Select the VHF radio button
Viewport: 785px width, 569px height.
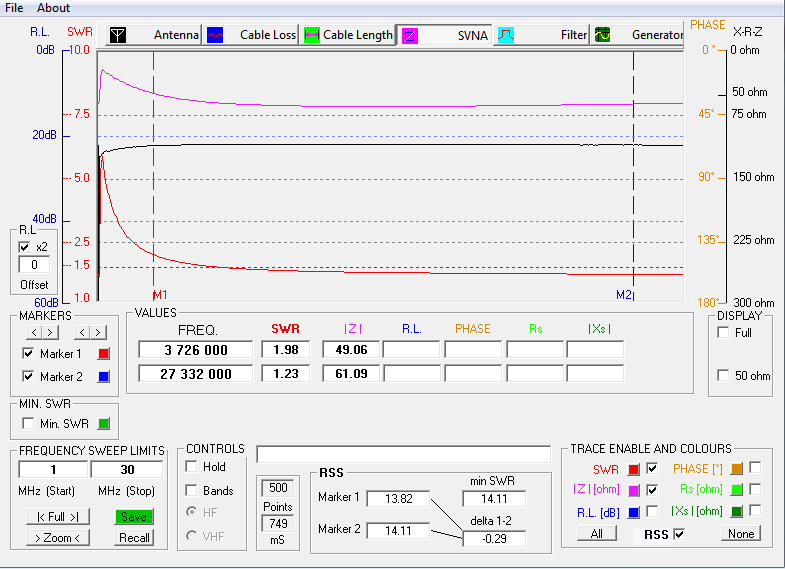[x=191, y=536]
